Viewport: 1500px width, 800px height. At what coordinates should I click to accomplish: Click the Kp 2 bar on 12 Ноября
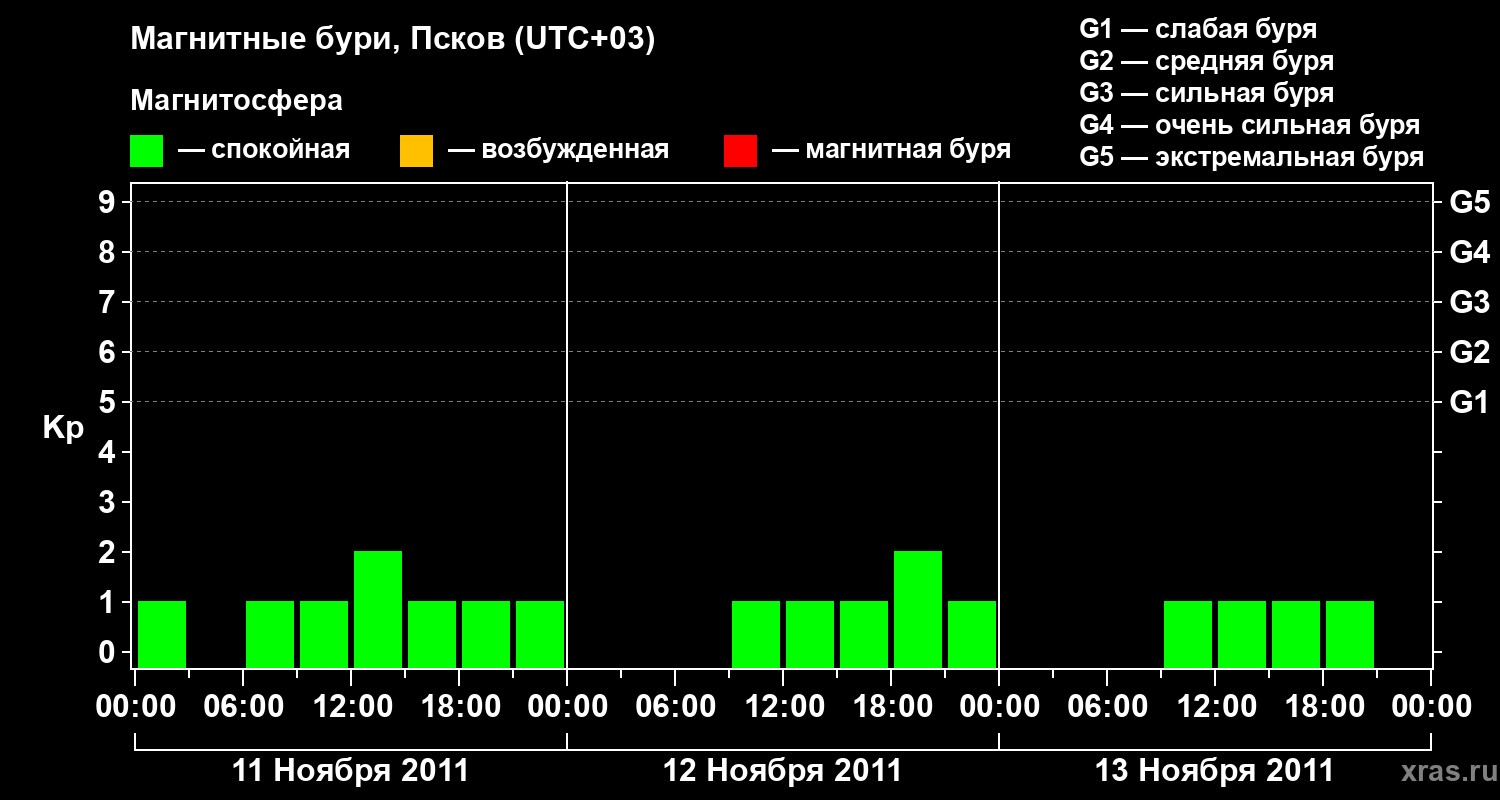point(918,609)
